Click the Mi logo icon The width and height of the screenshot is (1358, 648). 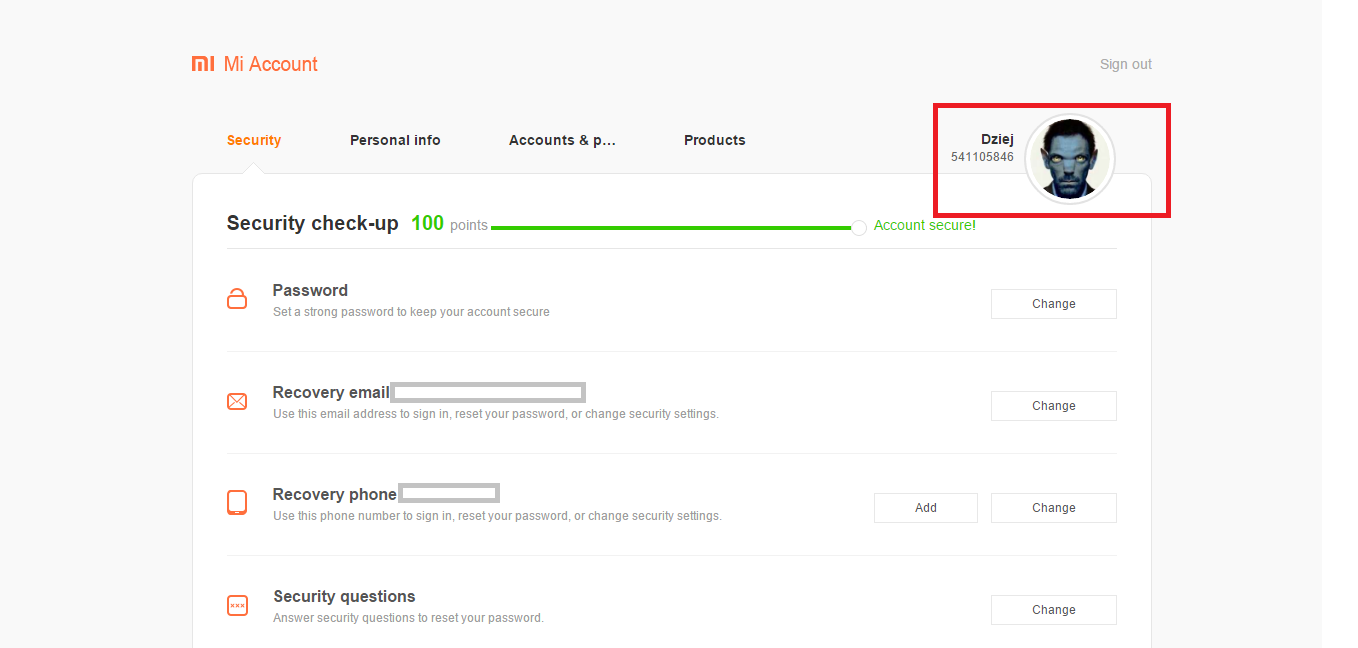(203, 64)
